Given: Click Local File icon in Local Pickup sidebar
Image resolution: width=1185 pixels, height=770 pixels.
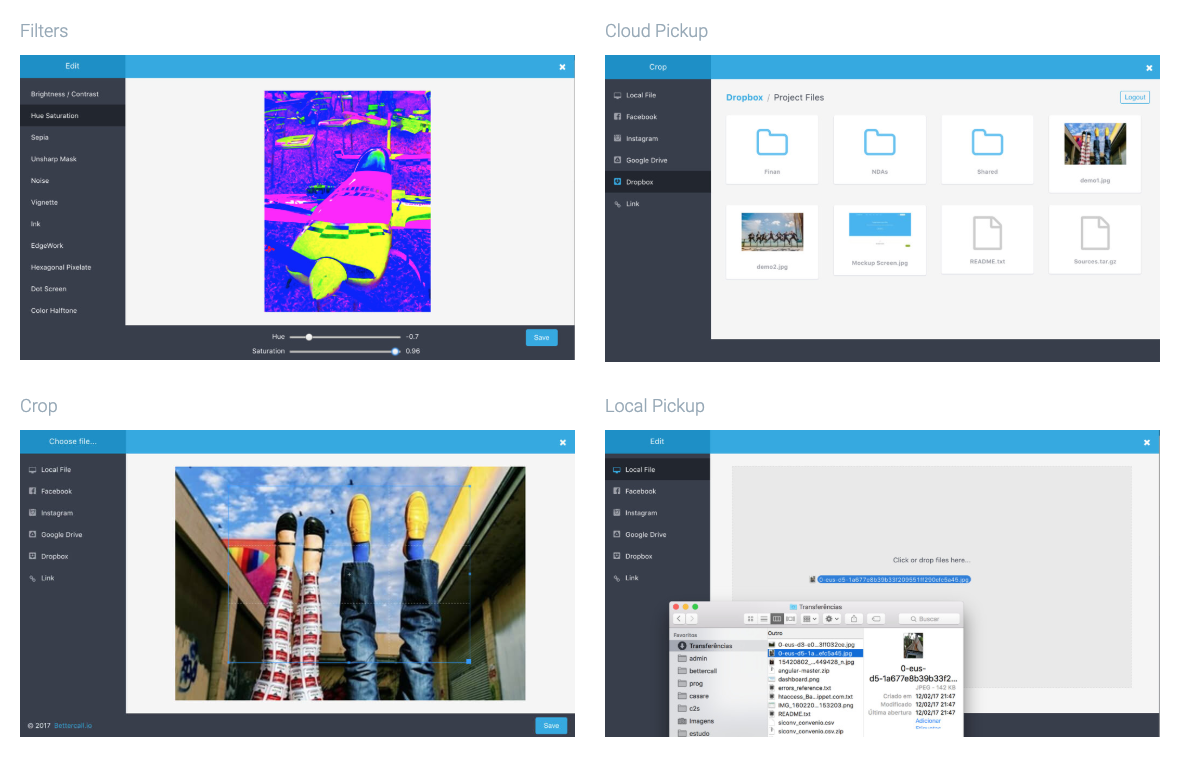Looking at the screenshot, I should click(x=617, y=470).
